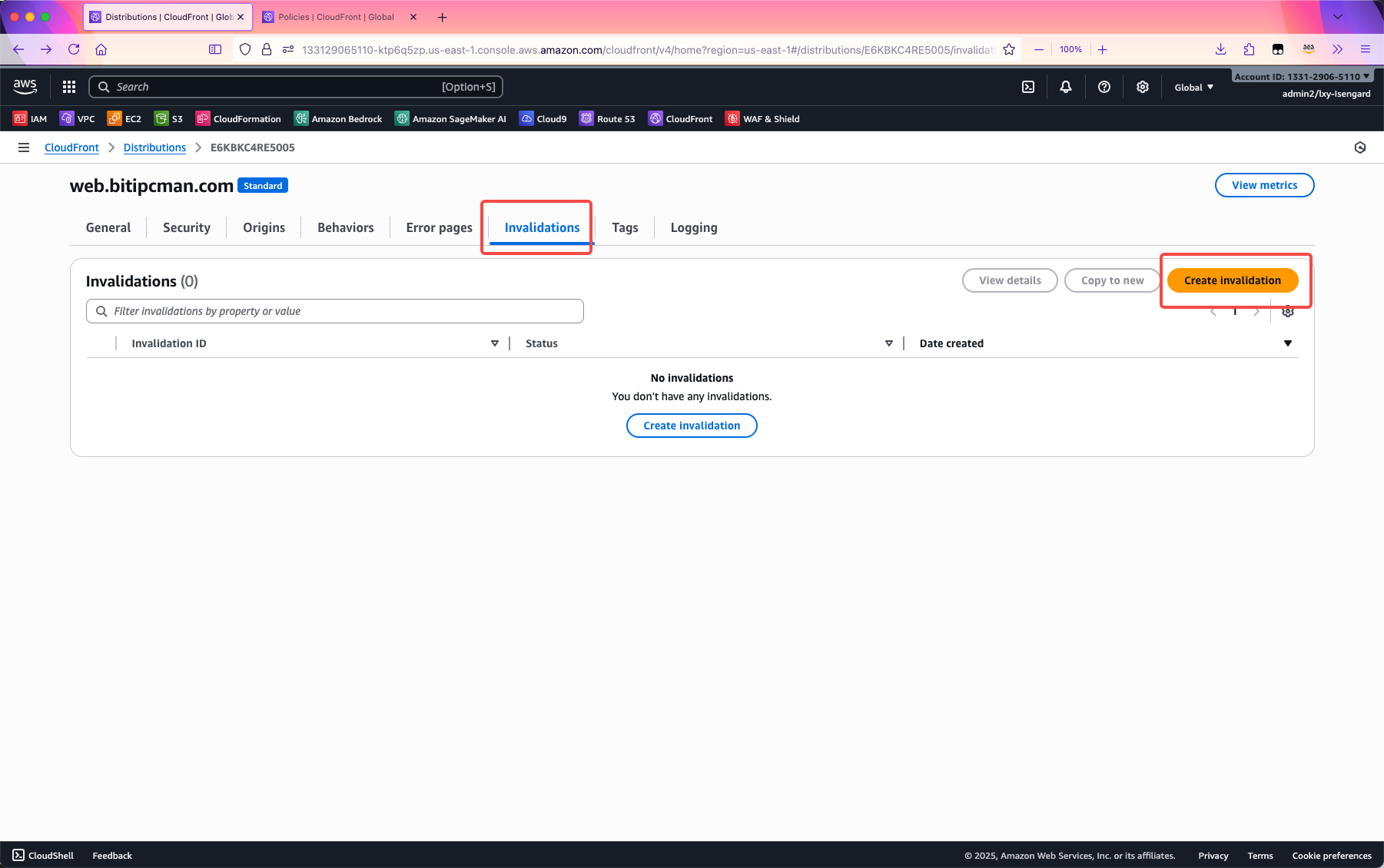This screenshot has width=1384, height=868.
Task: Sort by the Date created column arrow
Action: tap(1288, 343)
